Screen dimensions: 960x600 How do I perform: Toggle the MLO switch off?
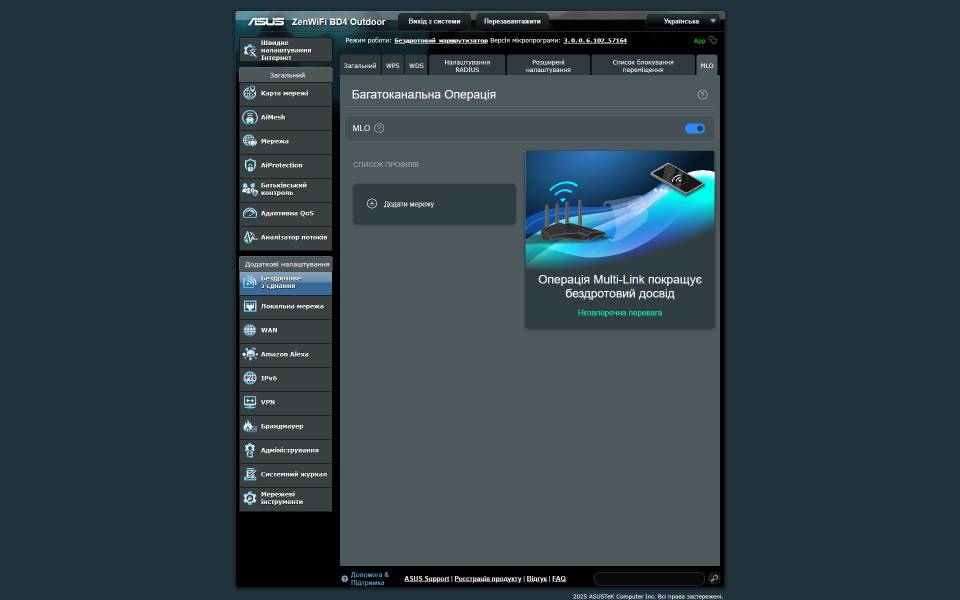click(x=694, y=128)
